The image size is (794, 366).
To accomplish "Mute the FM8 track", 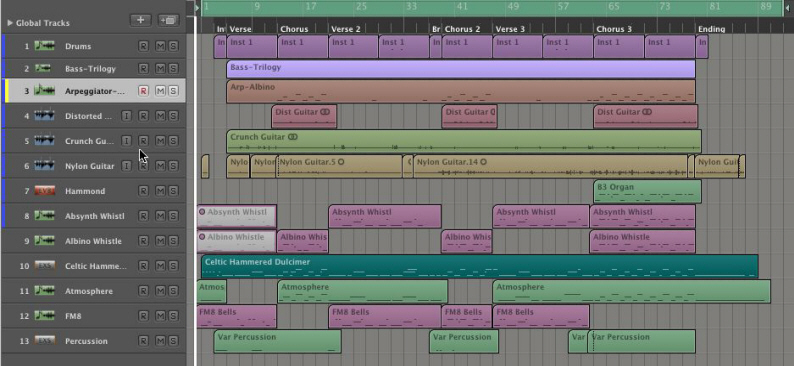I will click(x=160, y=316).
